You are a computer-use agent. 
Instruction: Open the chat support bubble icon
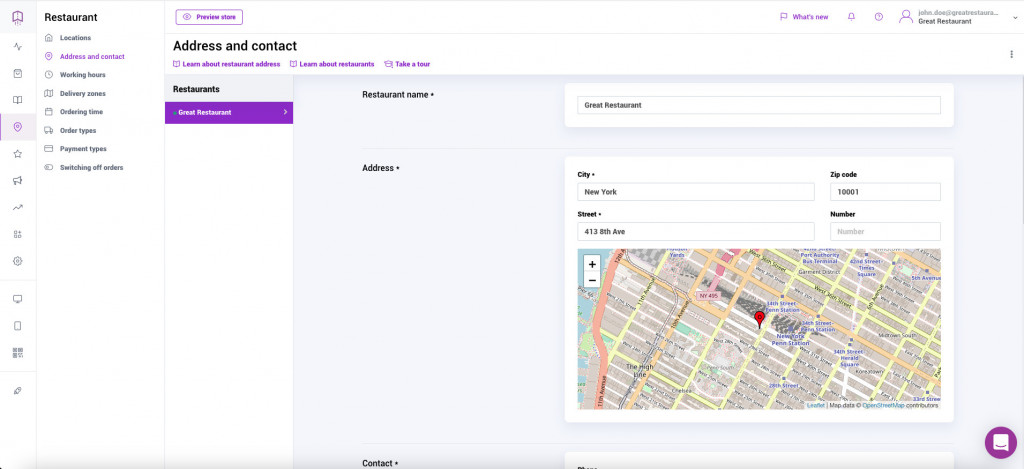click(x=1000, y=442)
